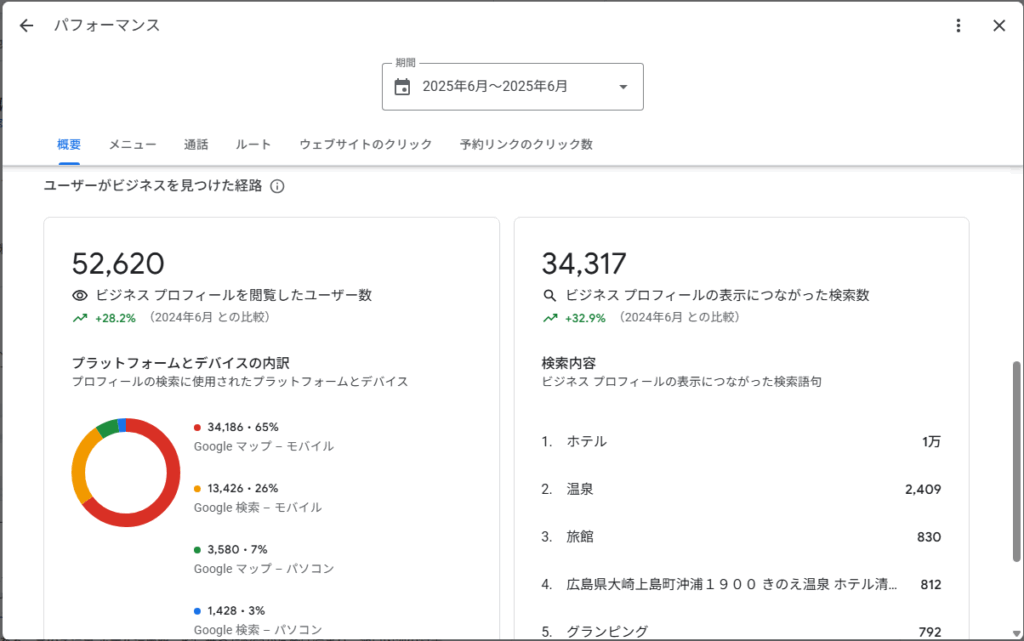Click the green trend arrow beside +28.2%
Screen dimensions: 1024x641
coord(80,318)
